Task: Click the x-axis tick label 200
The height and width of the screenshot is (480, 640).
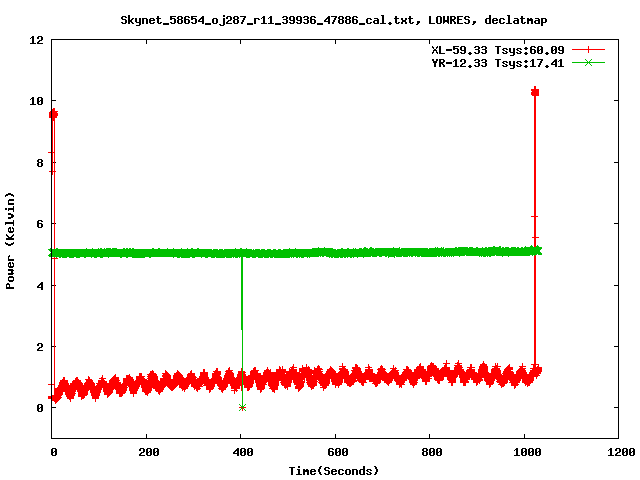Action: pos(149,452)
